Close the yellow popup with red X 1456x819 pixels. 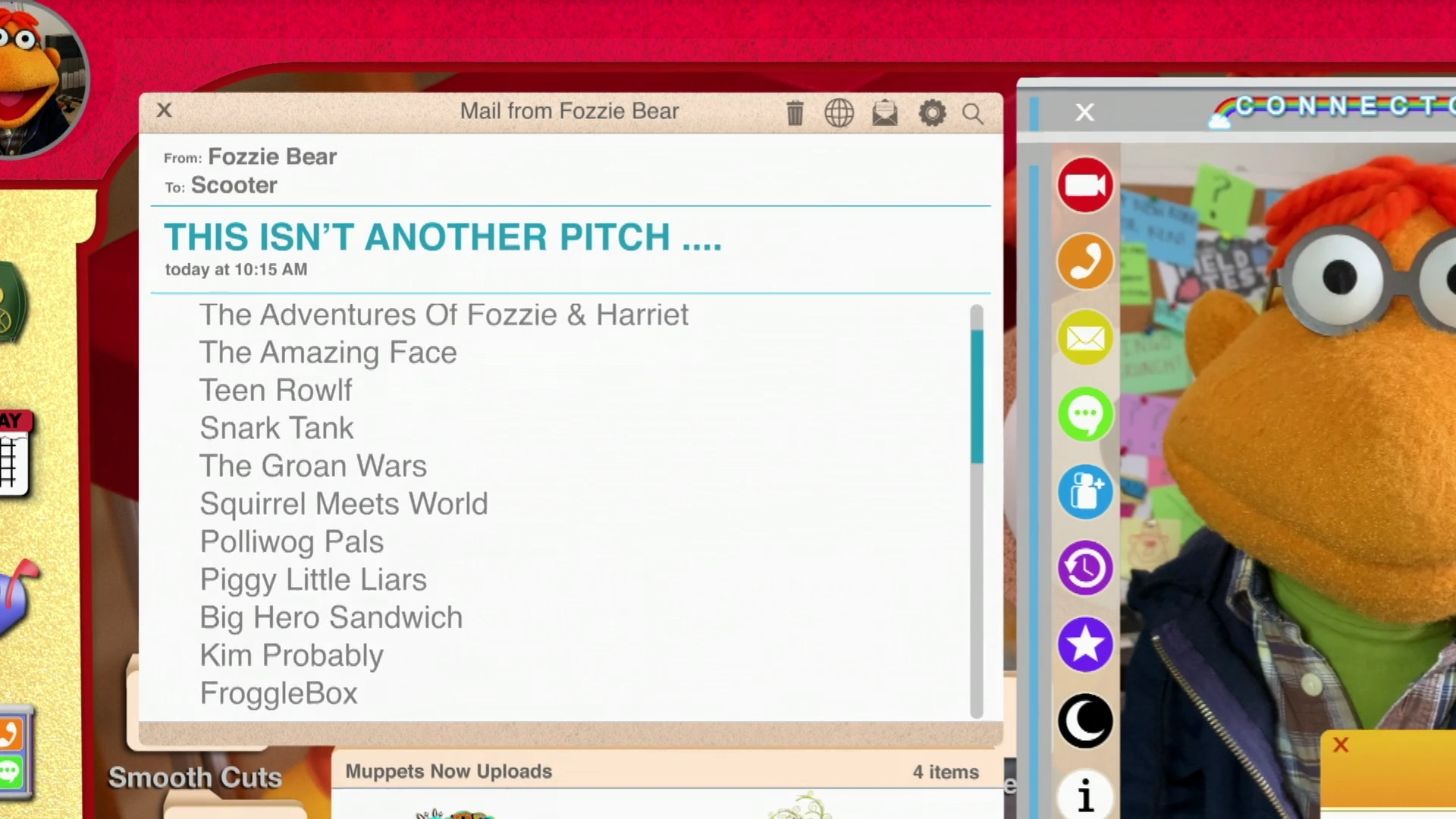(1341, 745)
